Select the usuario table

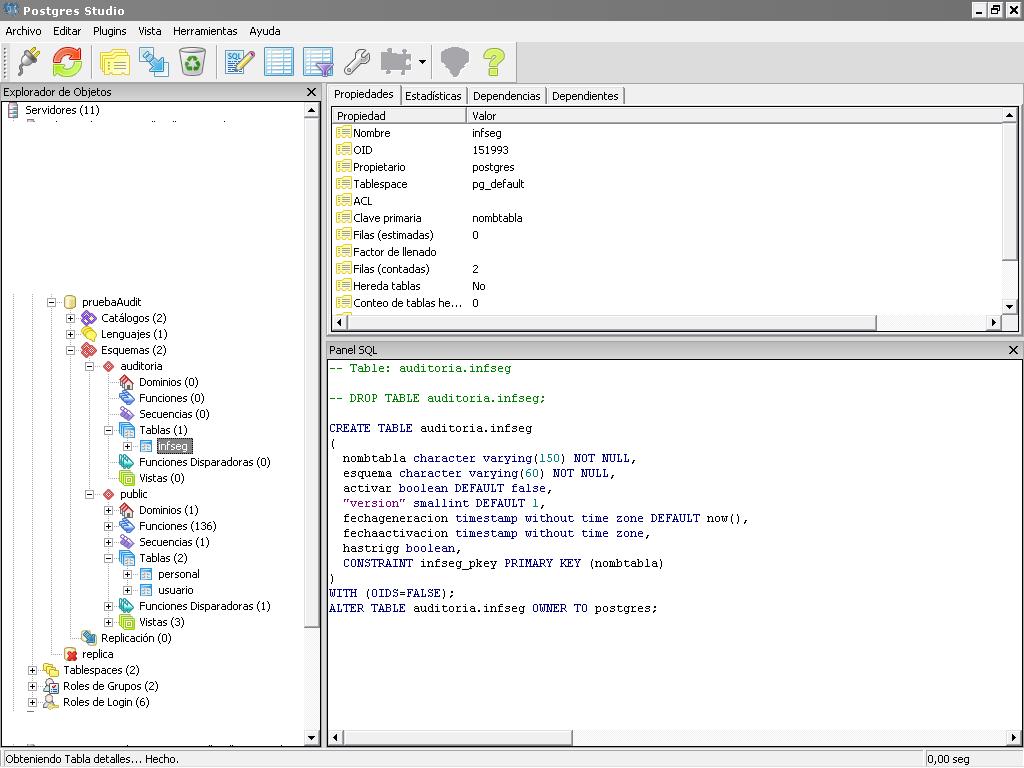[x=175, y=590]
